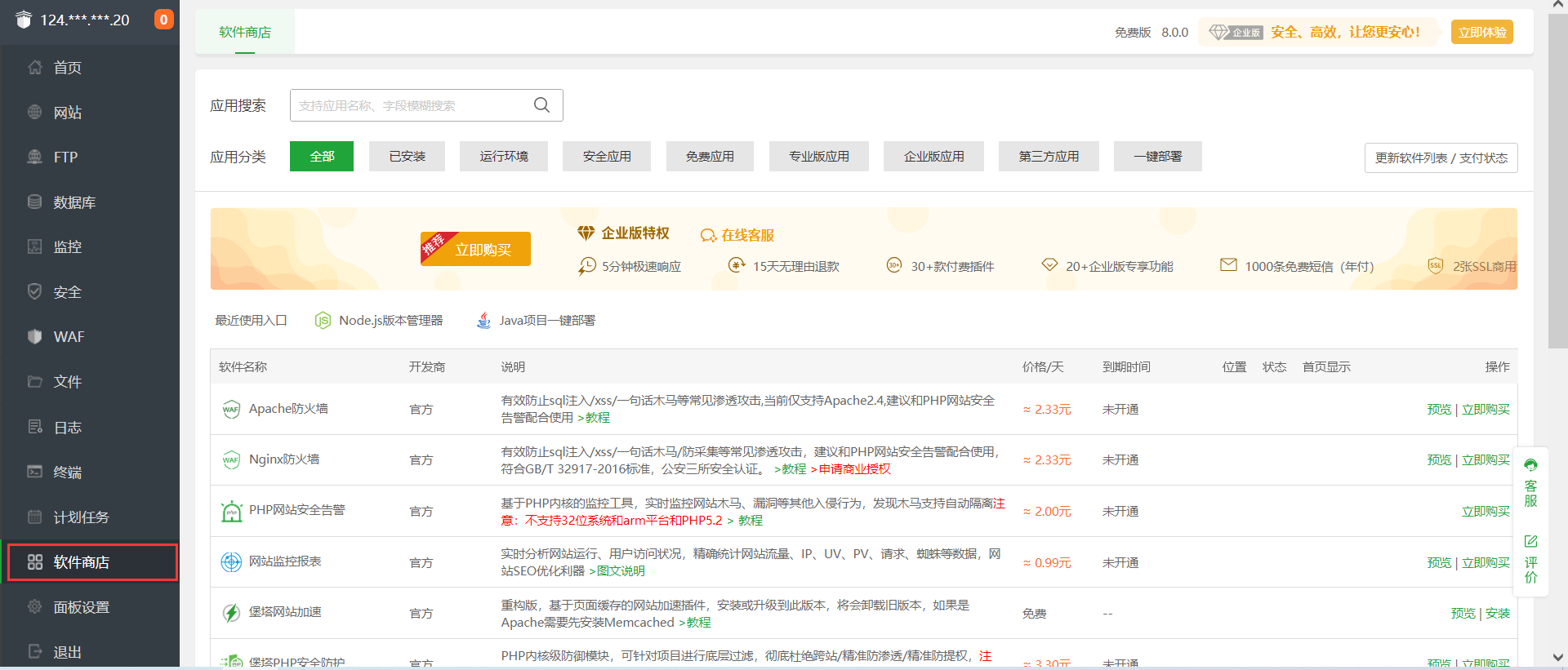The image size is (1568, 670).
Task: Click the 立即购买 button in banner
Action: tap(476, 249)
